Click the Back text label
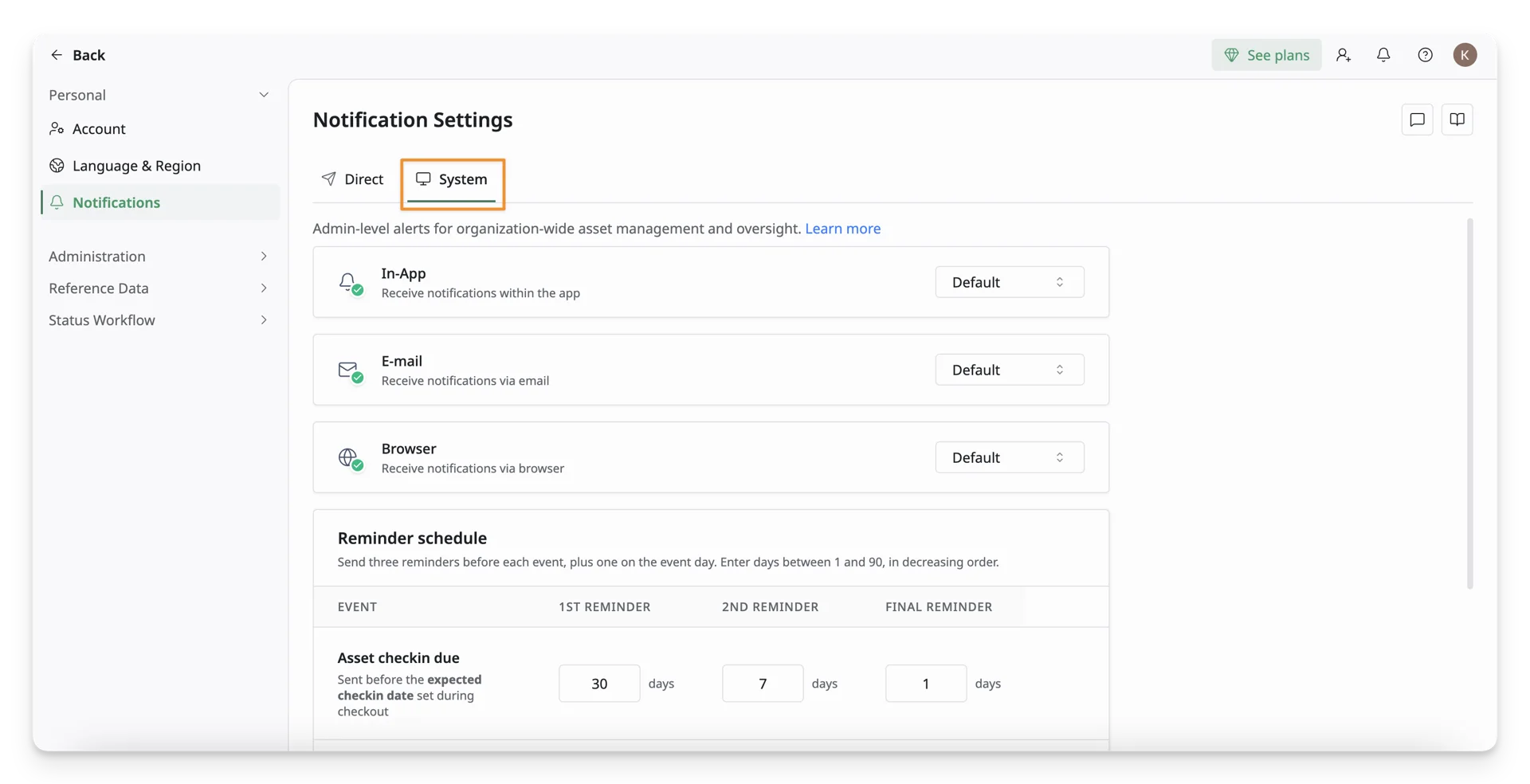Image resolution: width=1530 pixels, height=784 pixels. (x=88, y=55)
